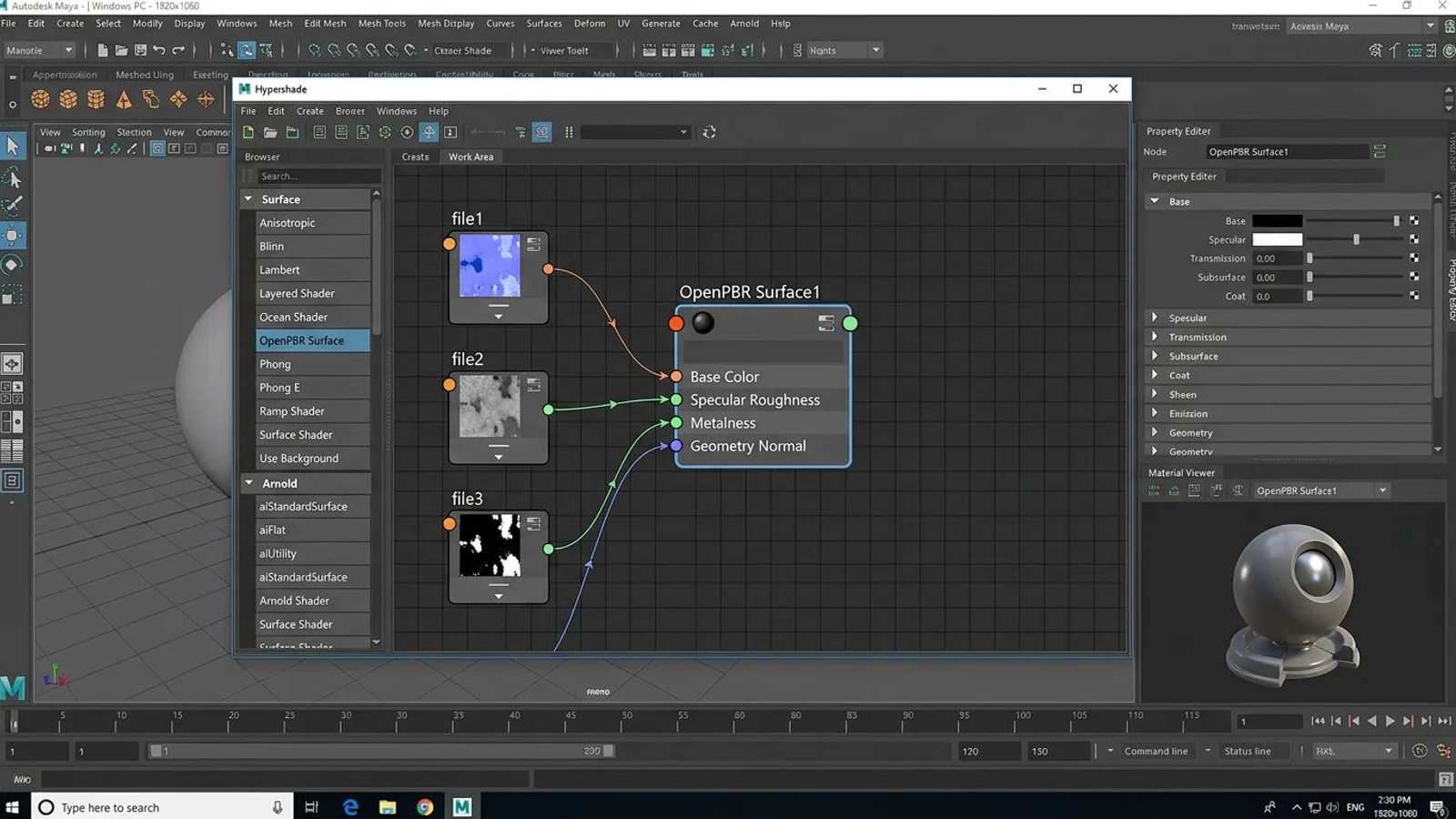Select Blinn shader in the Browser list
The image size is (1456, 819).
coord(313,247)
